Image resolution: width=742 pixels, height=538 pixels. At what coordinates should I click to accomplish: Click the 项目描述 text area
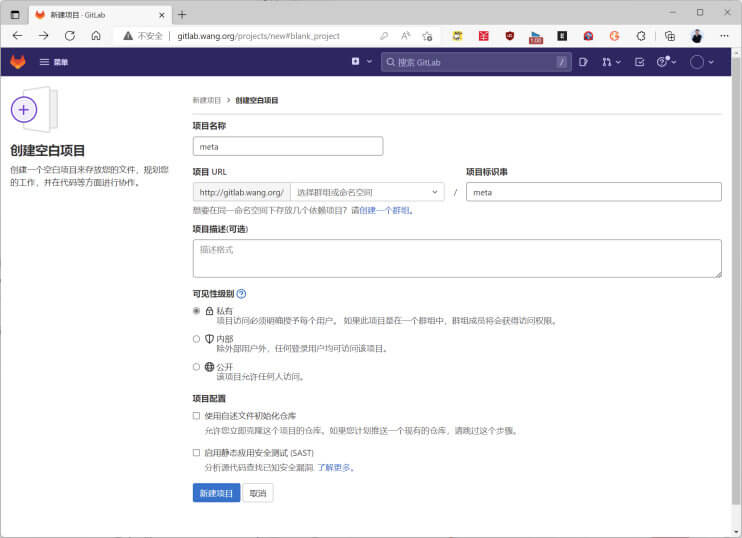click(457, 258)
